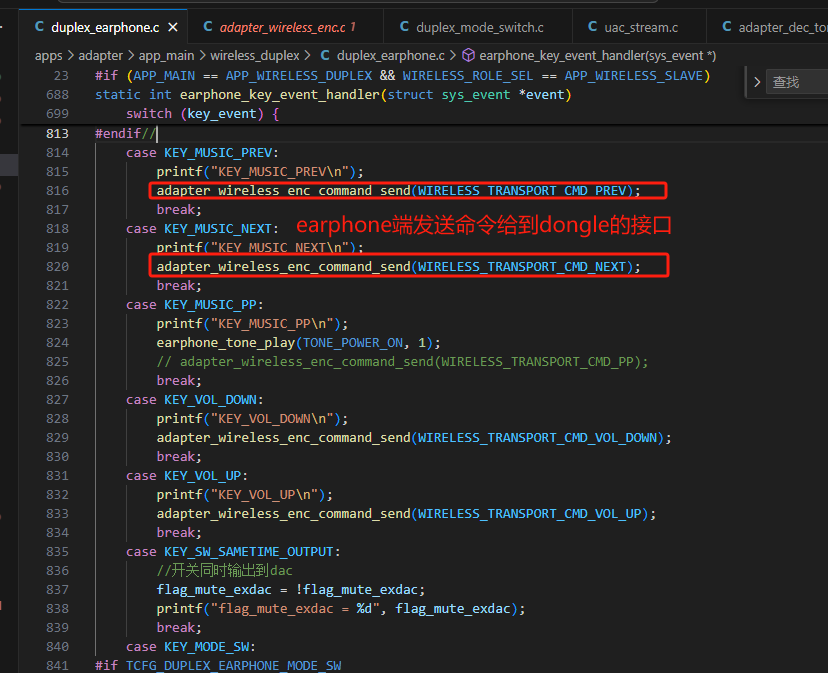Click the C file icon on duplex_mode_switch.c tab
Screen dimensions: 828x673
click(x=404, y=26)
